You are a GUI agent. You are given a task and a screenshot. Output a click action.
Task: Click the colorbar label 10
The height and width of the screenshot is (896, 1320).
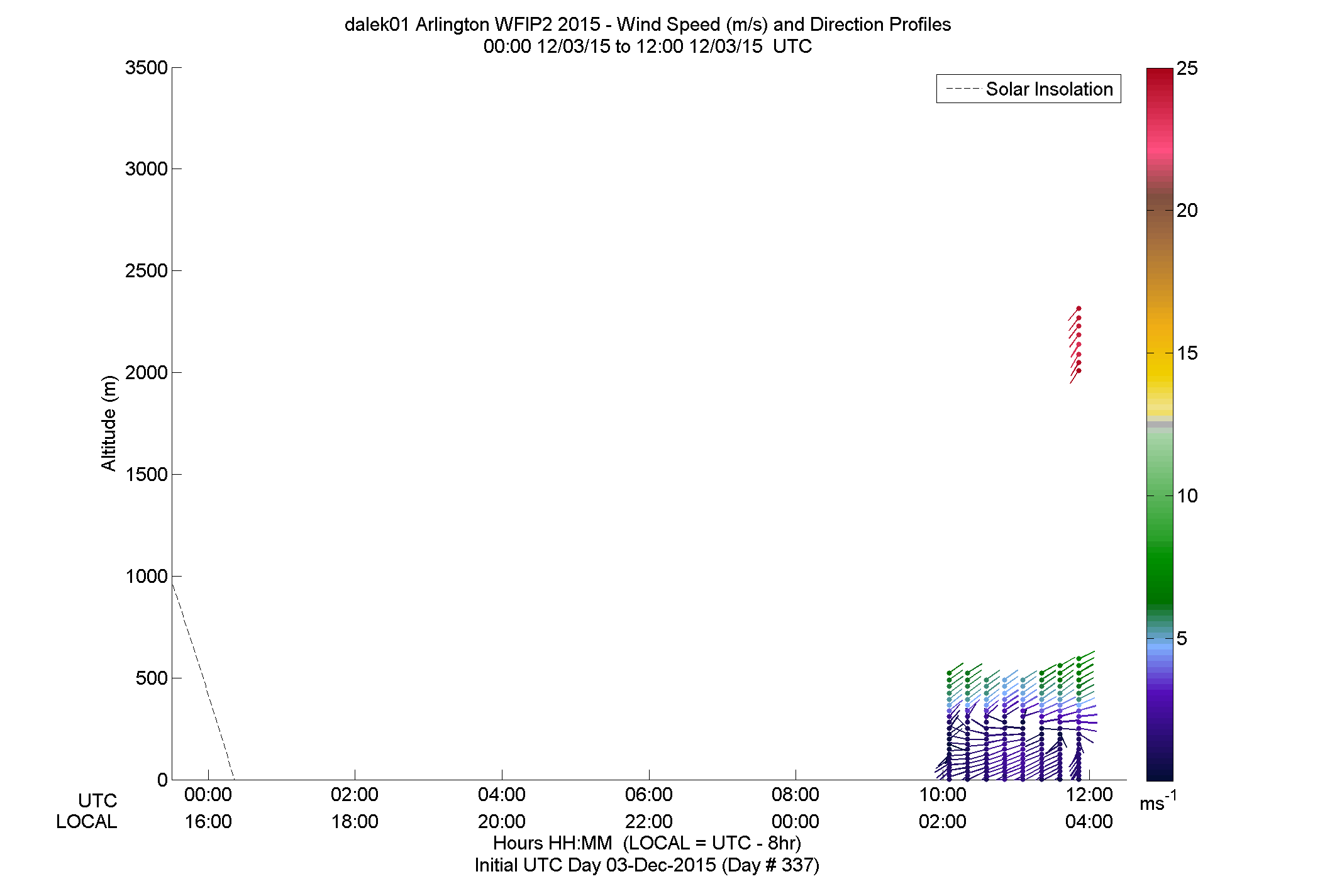[x=1187, y=495]
